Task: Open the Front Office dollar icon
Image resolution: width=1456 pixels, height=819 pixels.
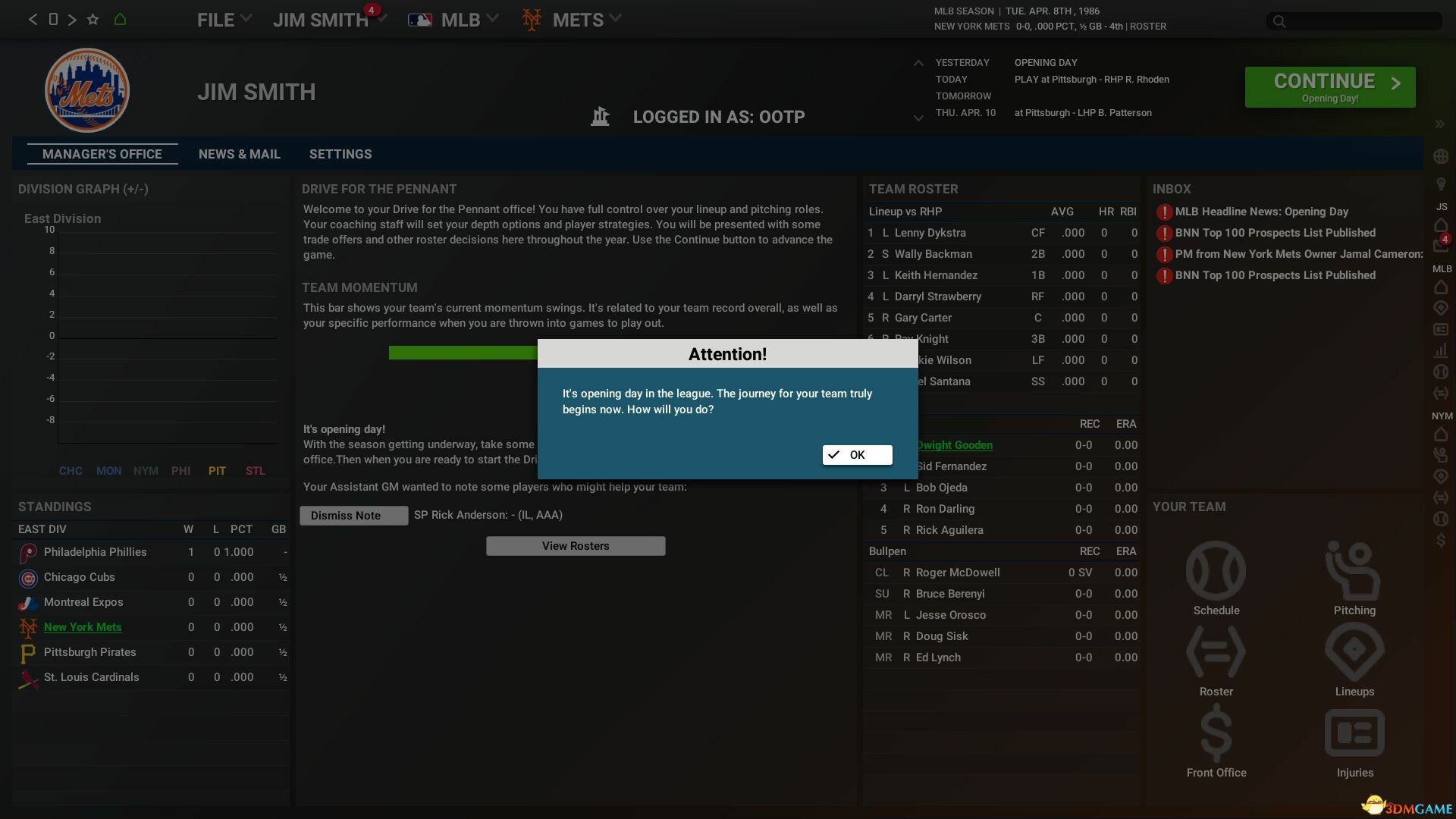Action: coord(1216,733)
